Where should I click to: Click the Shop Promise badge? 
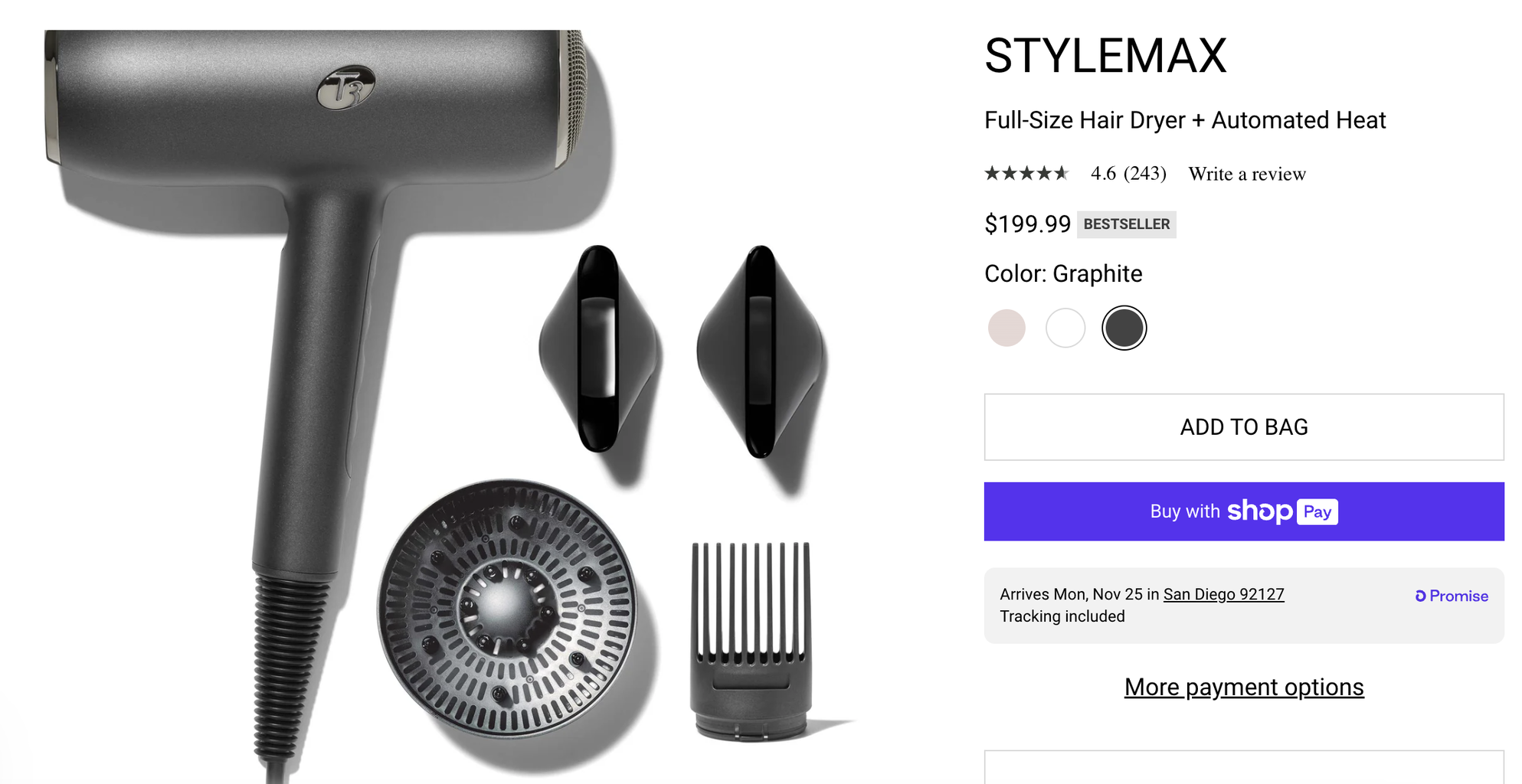click(1452, 596)
